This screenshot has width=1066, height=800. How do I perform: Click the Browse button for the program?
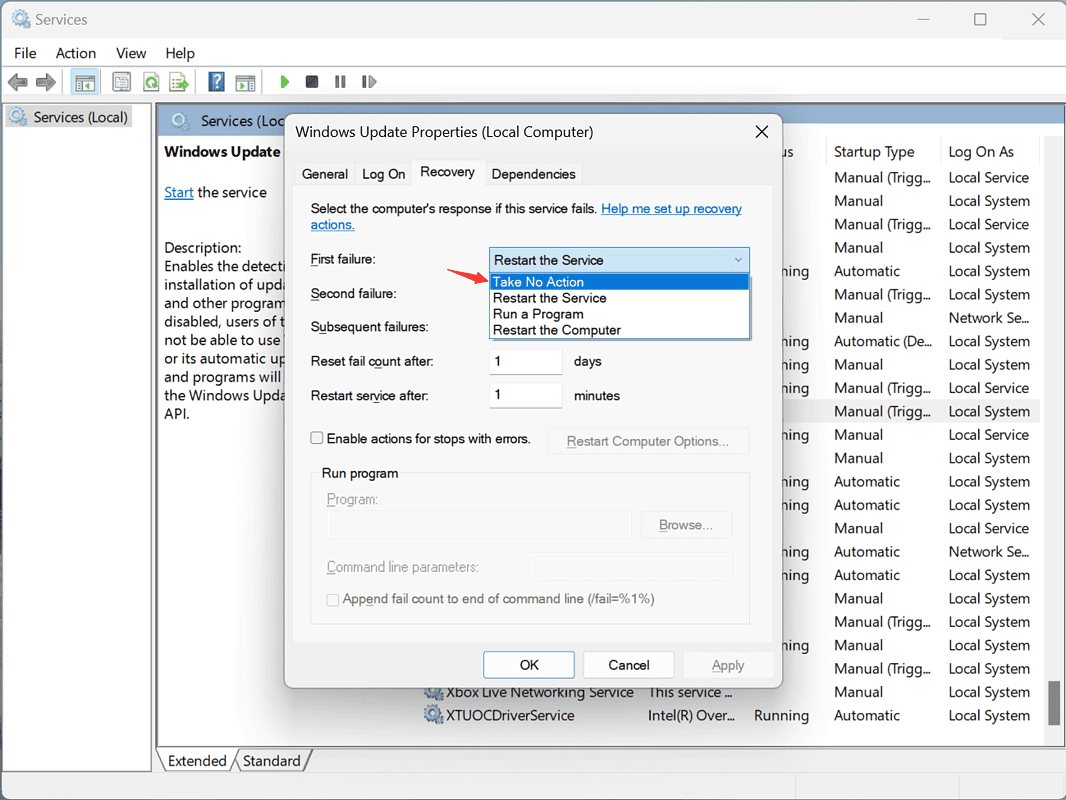686,525
